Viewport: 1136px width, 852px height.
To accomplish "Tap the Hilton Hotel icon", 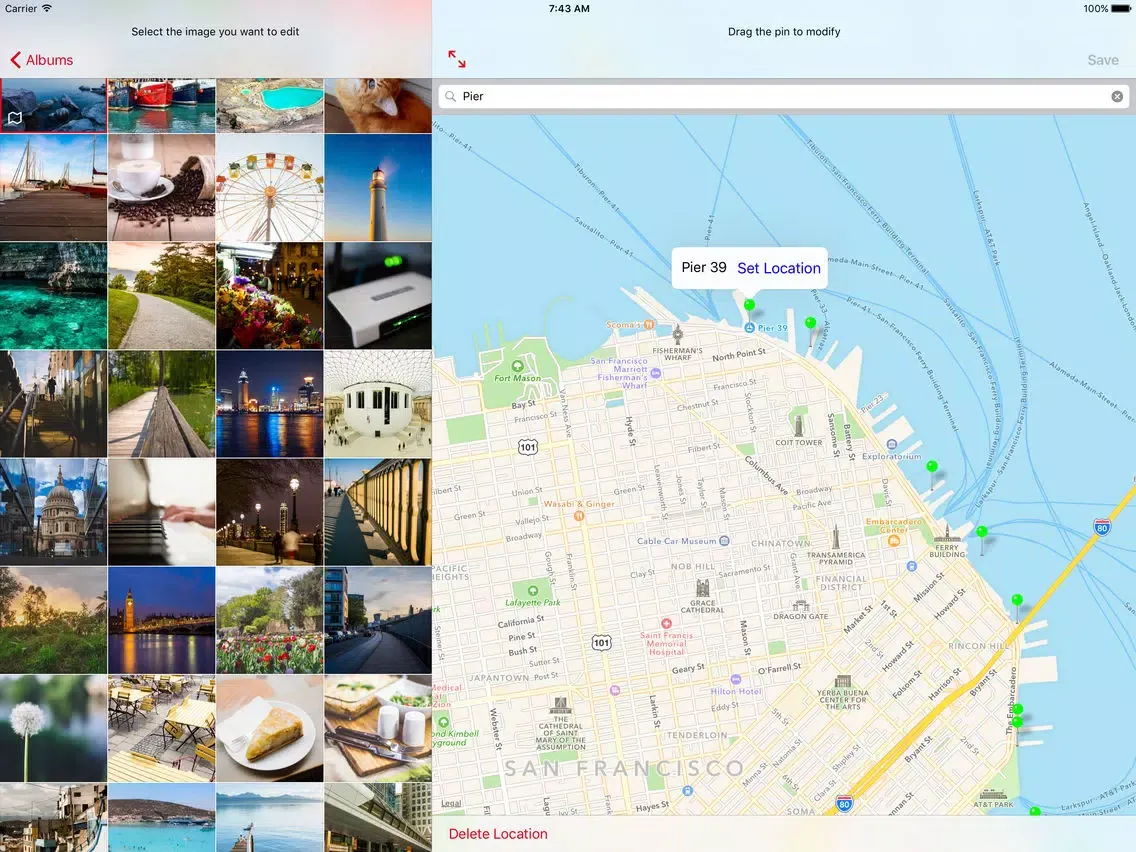I will pyautogui.click(x=735, y=680).
